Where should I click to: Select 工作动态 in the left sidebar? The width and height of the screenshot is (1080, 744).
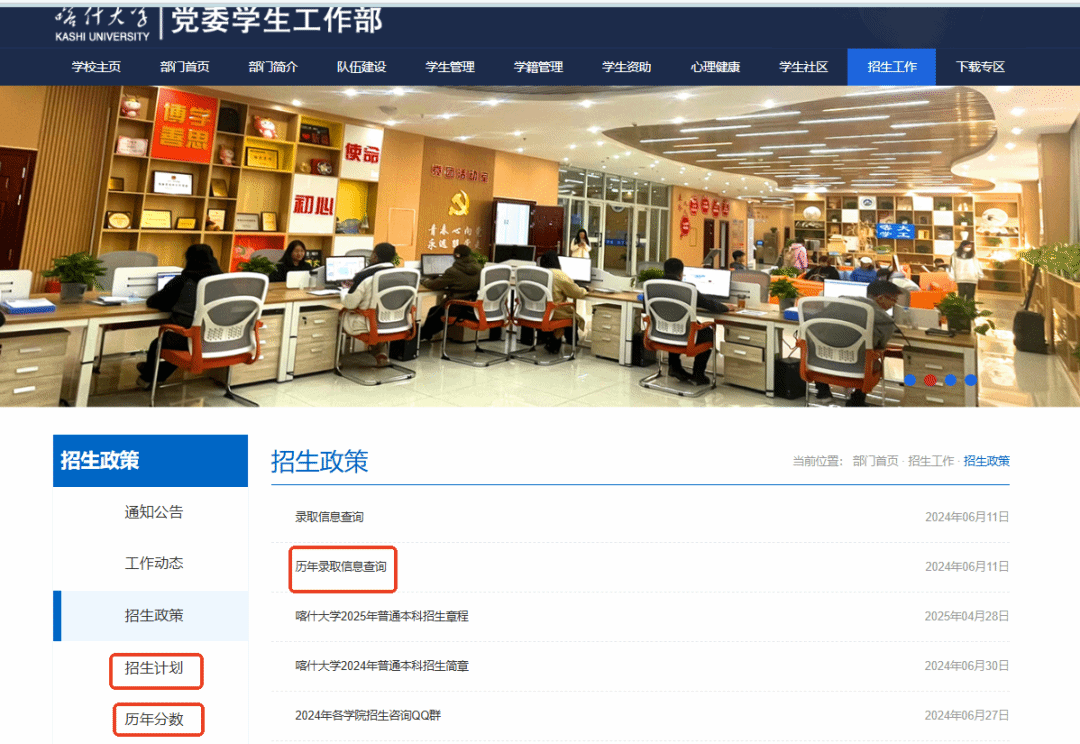click(154, 563)
